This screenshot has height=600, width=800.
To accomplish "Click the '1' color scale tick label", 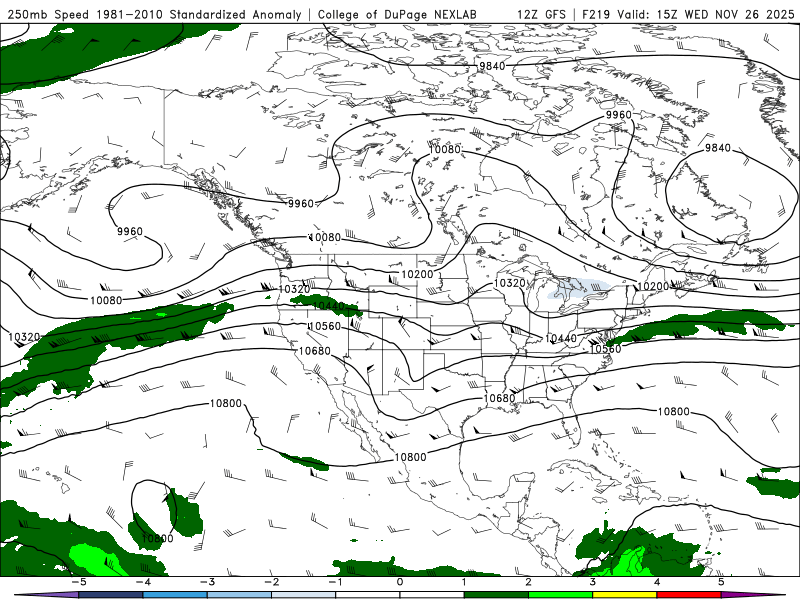I will pos(464,582).
